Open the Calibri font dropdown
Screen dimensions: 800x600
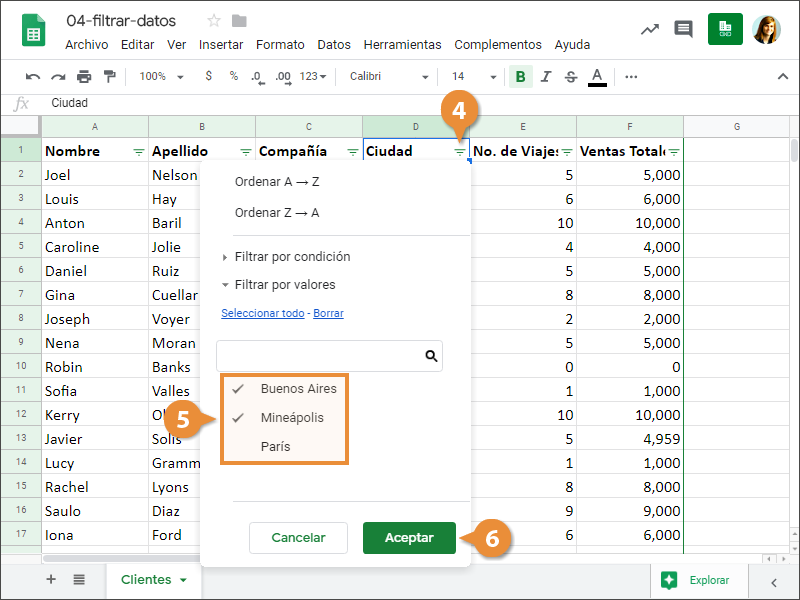pyautogui.click(x=389, y=77)
